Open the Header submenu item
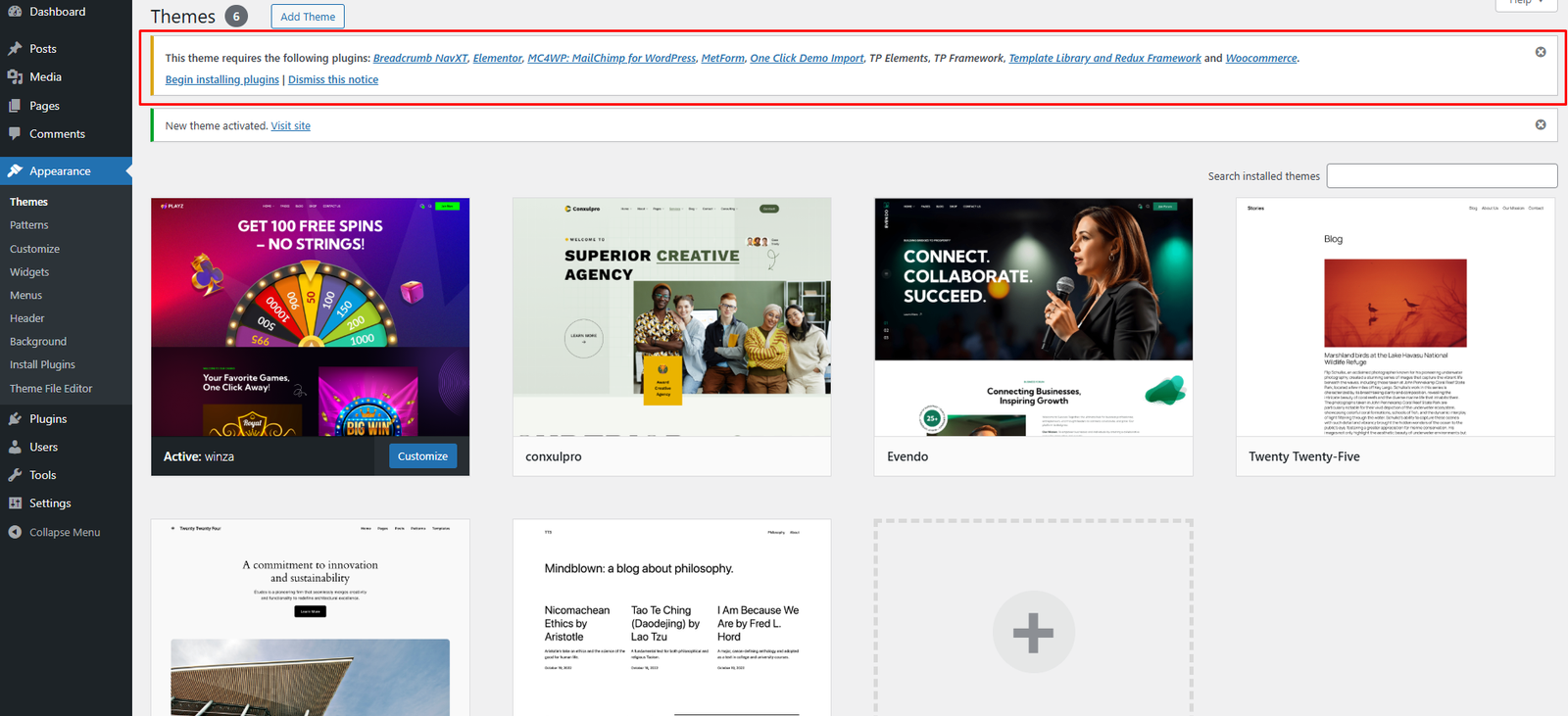This screenshot has width=1568, height=716. [x=27, y=318]
